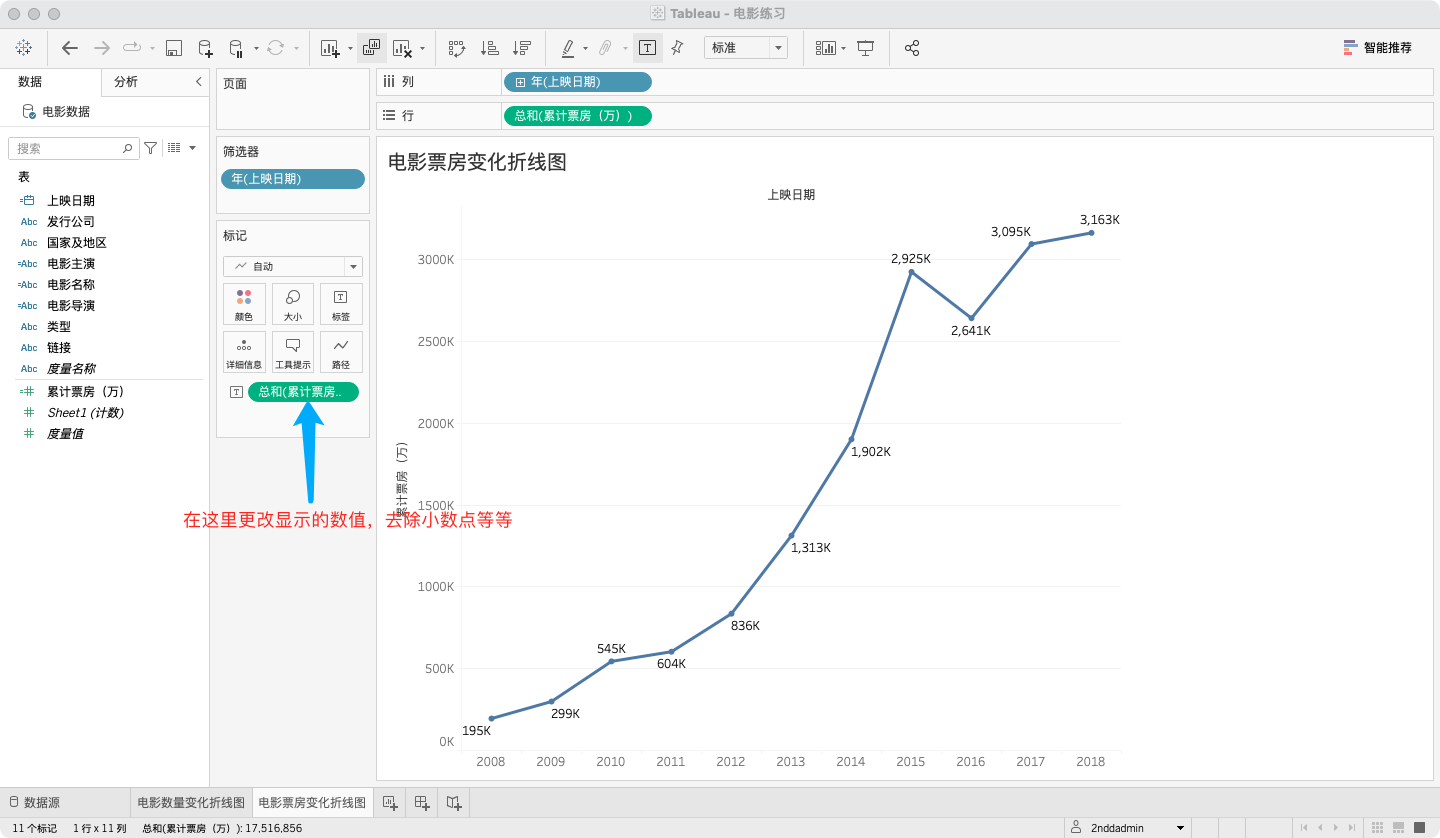Sort ascending toolbar icon
The height and width of the screenshot is (838, 1440).
pyautogui.click(x=489, y=47)
